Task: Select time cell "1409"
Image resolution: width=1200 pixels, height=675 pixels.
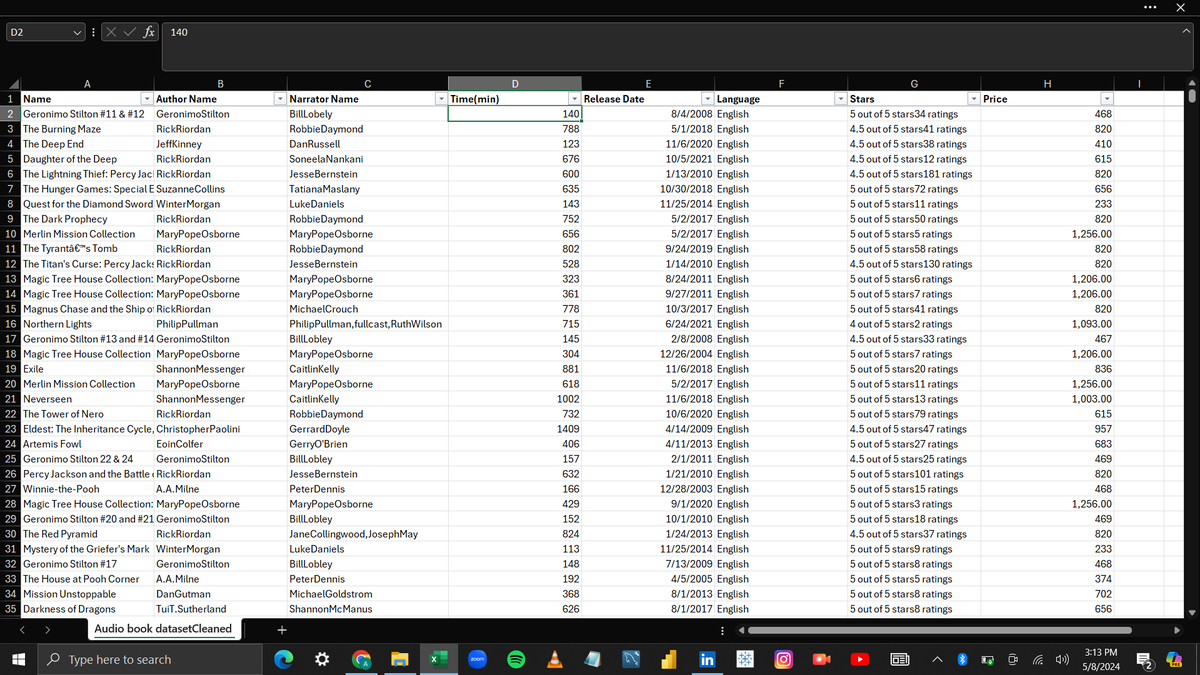Action: [514, 429]
